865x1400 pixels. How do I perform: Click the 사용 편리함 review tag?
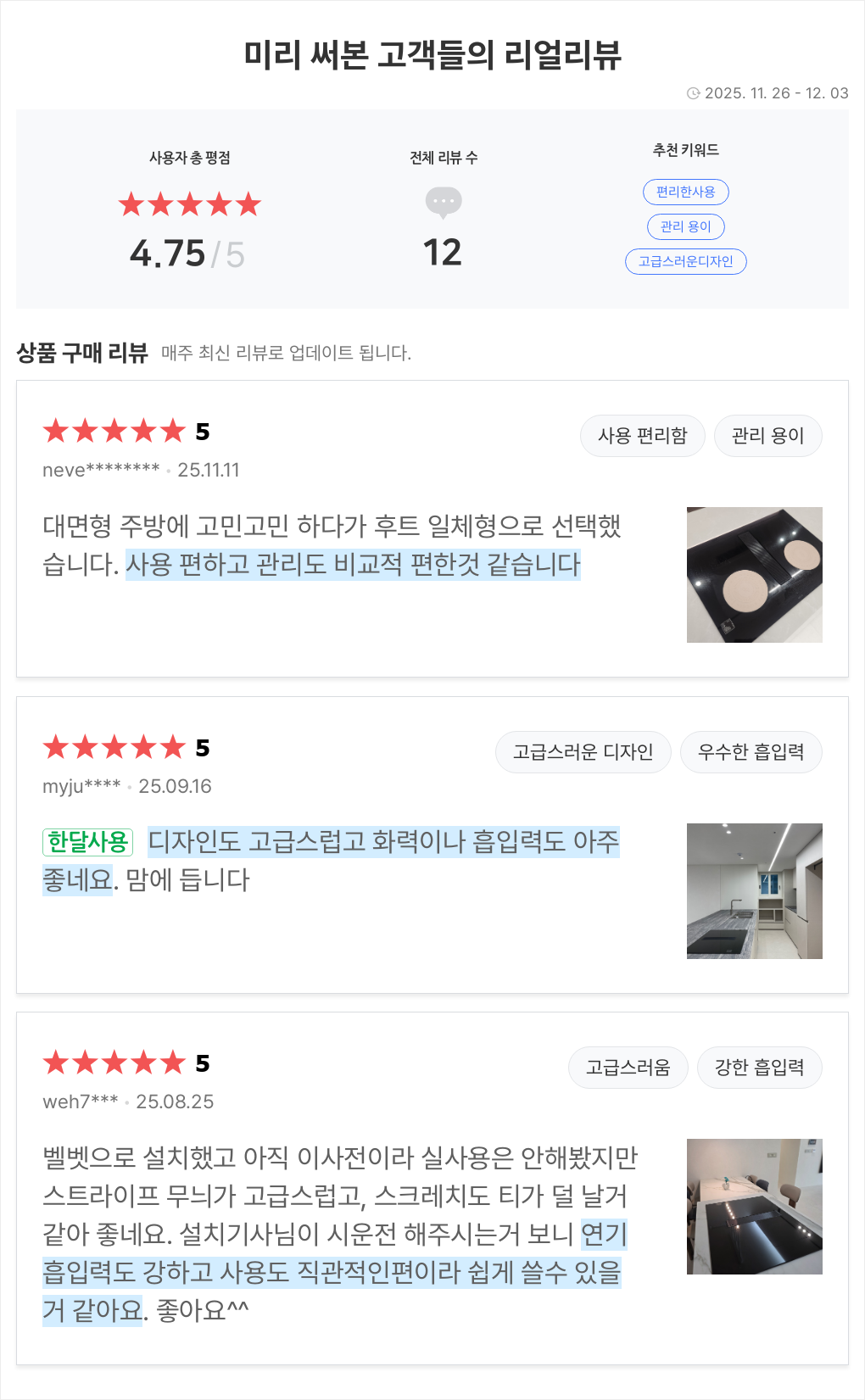click(642, 436)
